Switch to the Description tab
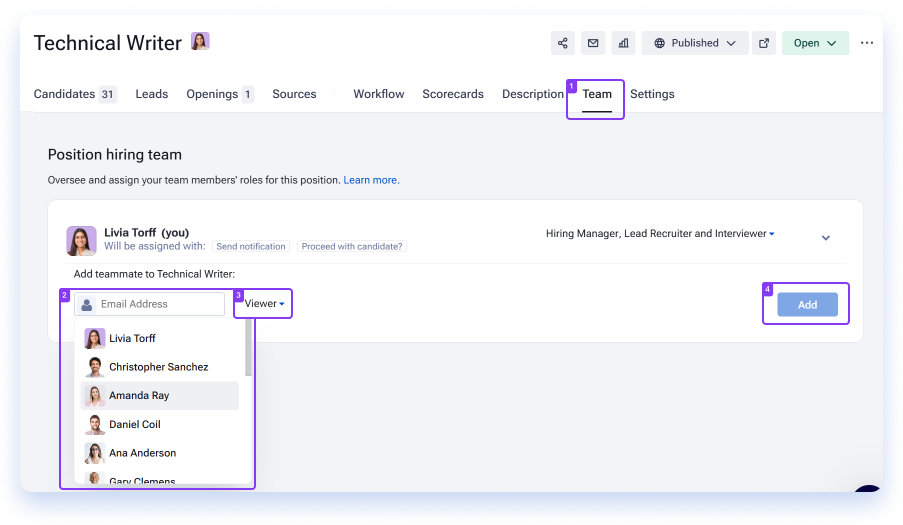The image size is (903, 525). click(533, 94)
